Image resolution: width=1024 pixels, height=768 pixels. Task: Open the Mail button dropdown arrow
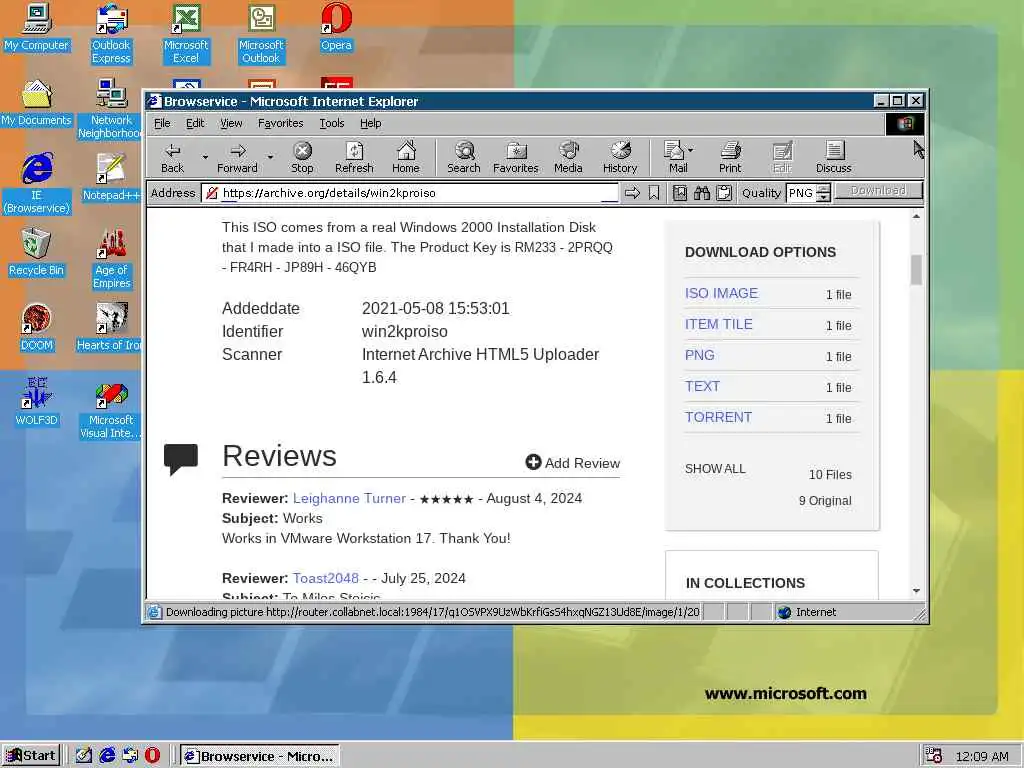[691, 150]
